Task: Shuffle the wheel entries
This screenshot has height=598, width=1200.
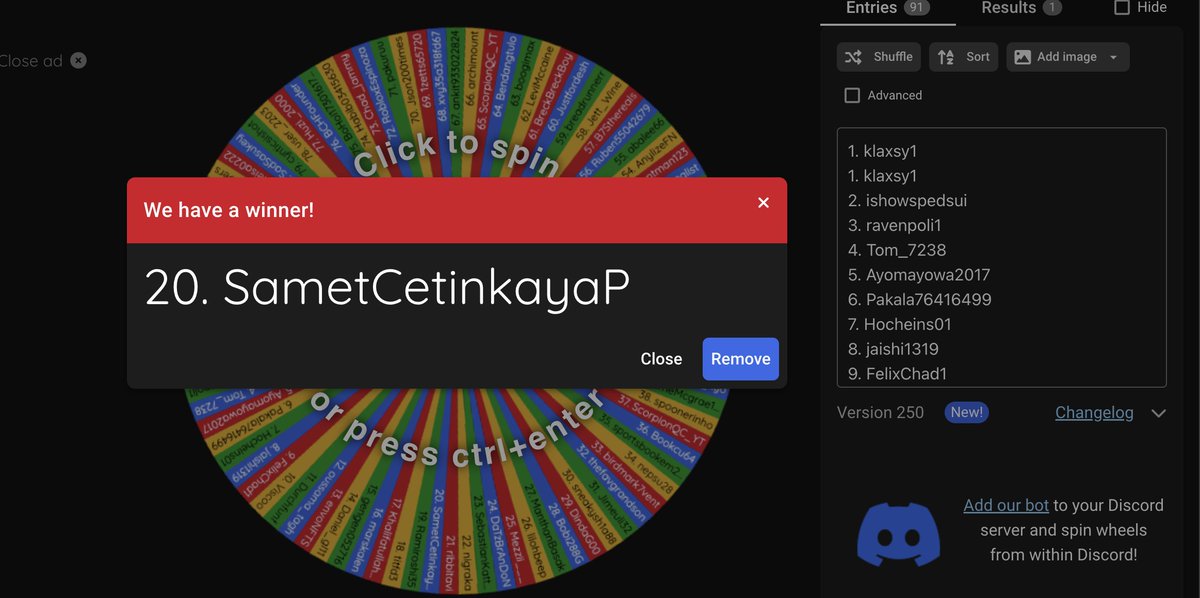Action: [879, 57]
